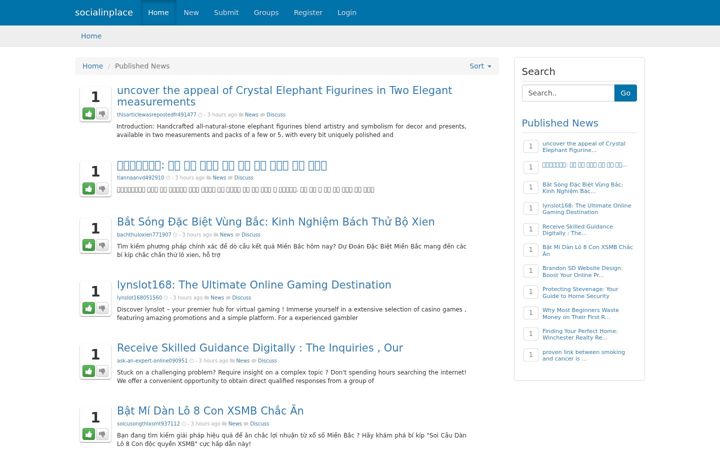
Task: Click News category under Bắt Sóng Đặc Biệt post
Action: tap(226, 235)
